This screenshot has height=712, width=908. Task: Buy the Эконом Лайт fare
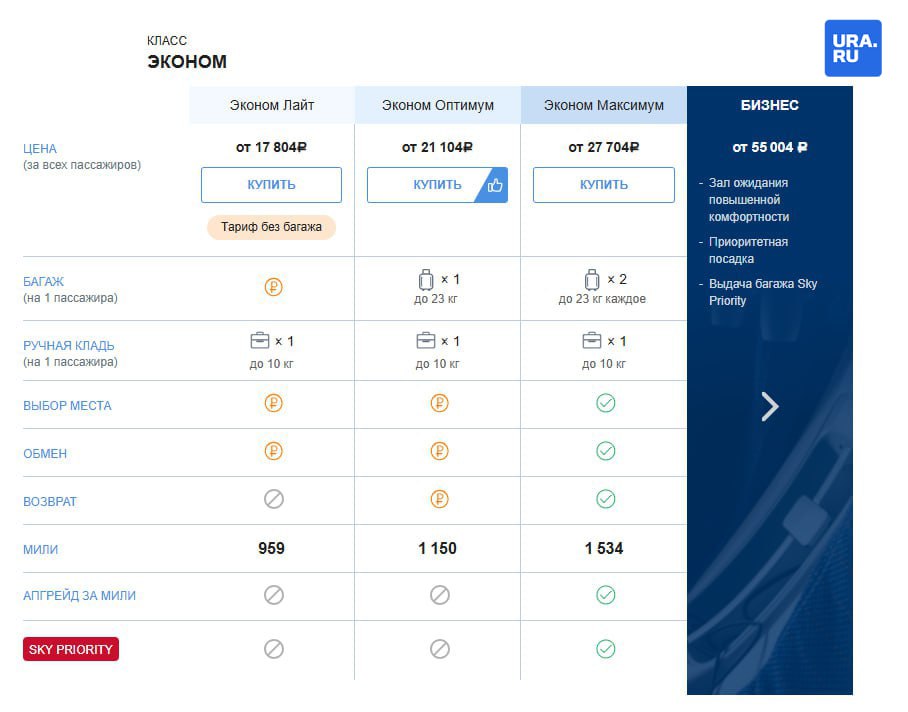point(272,185)
